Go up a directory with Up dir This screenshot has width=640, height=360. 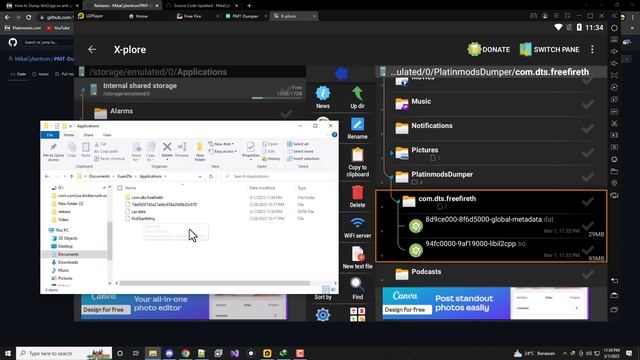pos(357,97)
